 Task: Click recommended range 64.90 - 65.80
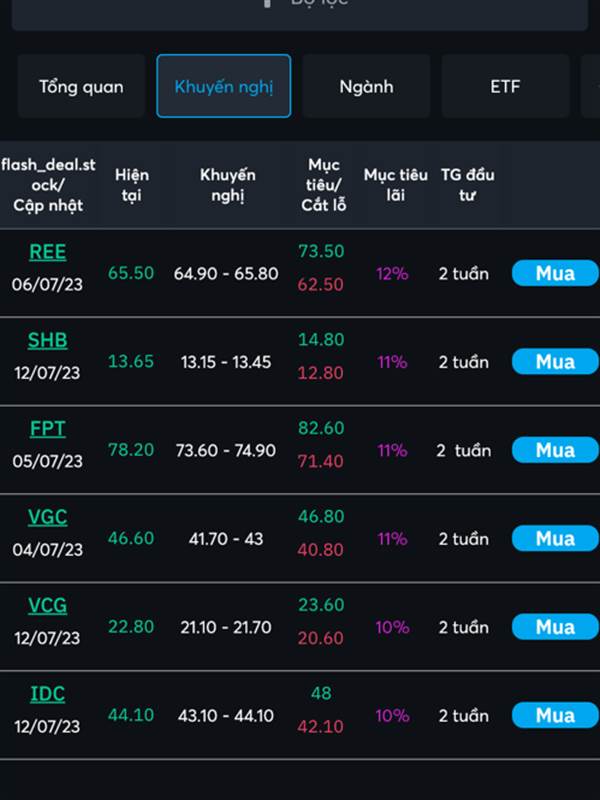[x=226, y=273]
